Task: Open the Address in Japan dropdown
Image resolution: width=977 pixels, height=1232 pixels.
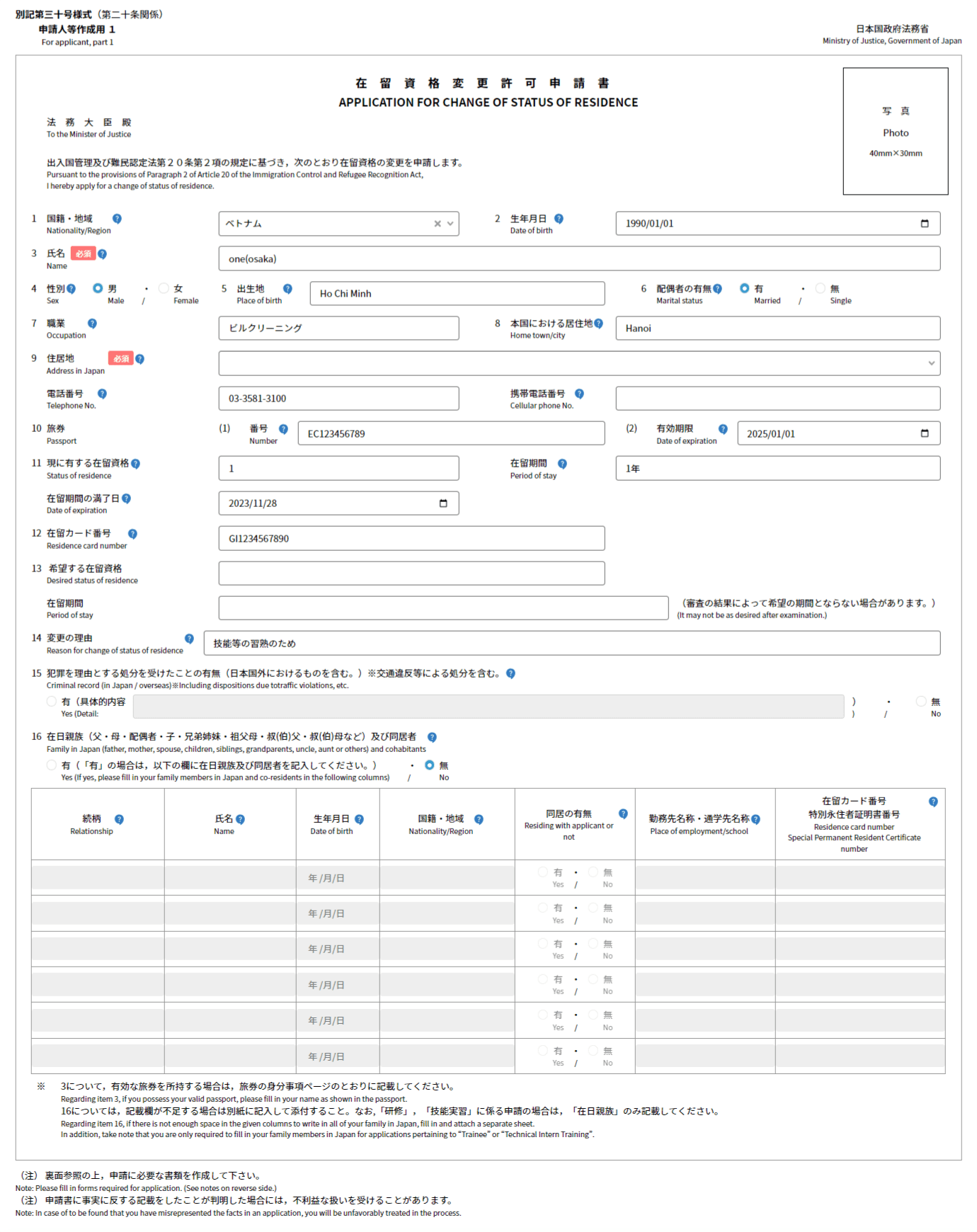Action: coord(931,363)
